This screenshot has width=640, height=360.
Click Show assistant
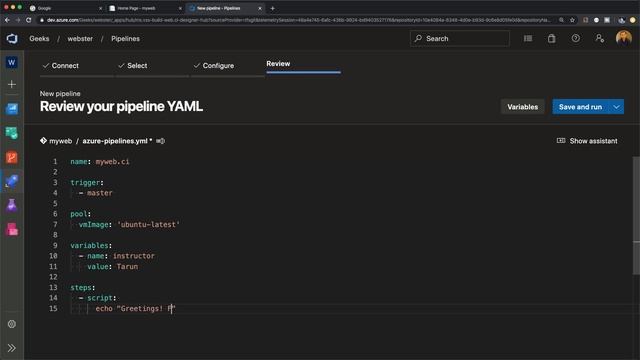tap(587, 141)
